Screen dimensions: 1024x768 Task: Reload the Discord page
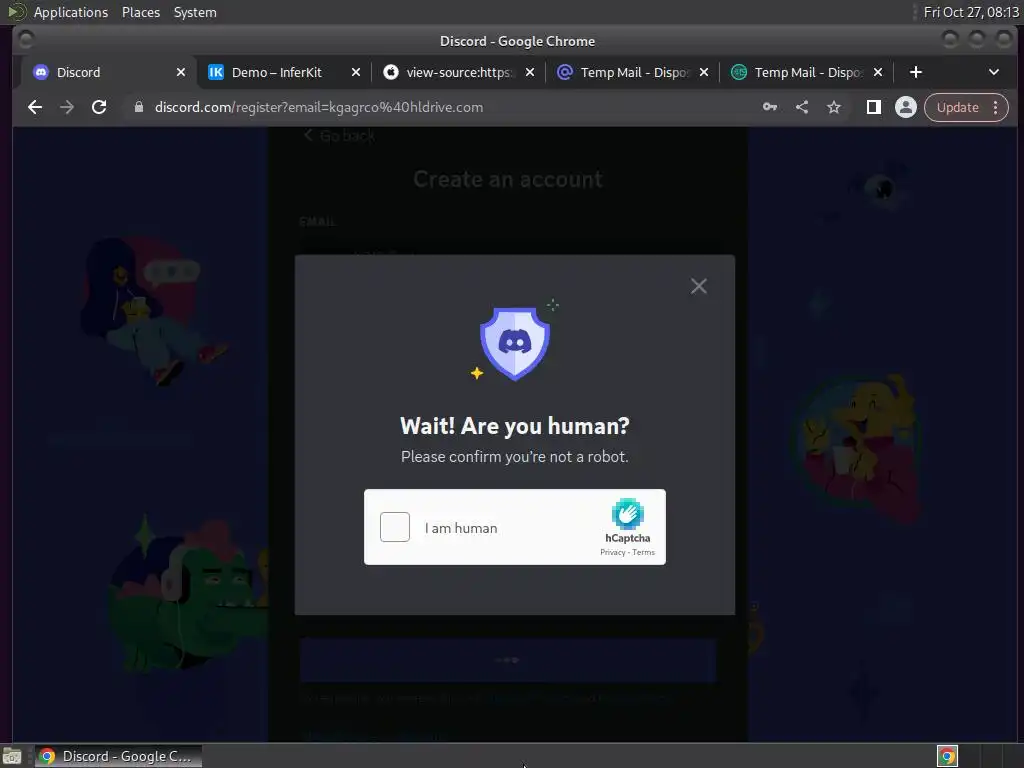[x=99, y=107]
